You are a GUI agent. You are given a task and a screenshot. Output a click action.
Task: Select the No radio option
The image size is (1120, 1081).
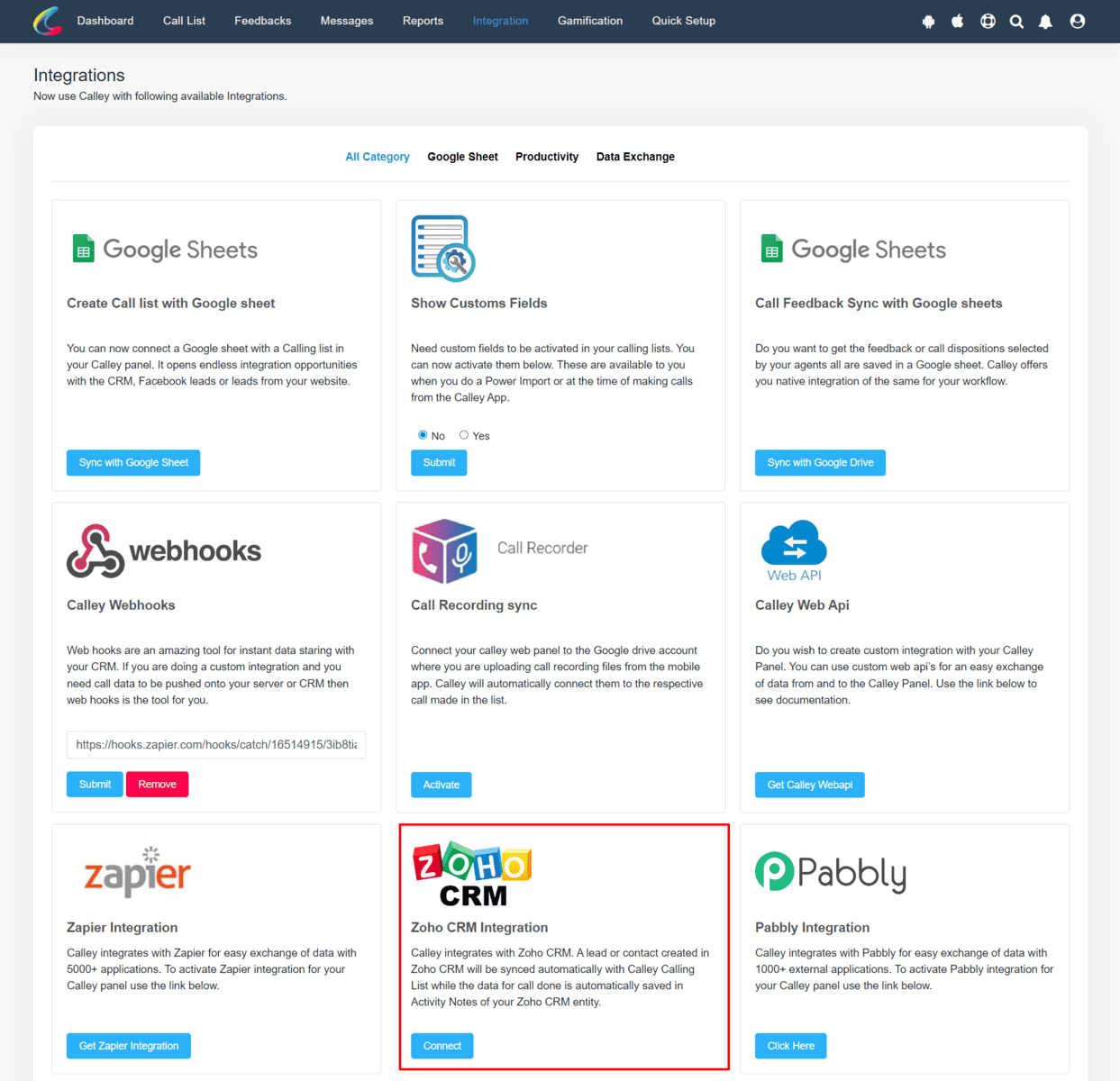[423, 435]
